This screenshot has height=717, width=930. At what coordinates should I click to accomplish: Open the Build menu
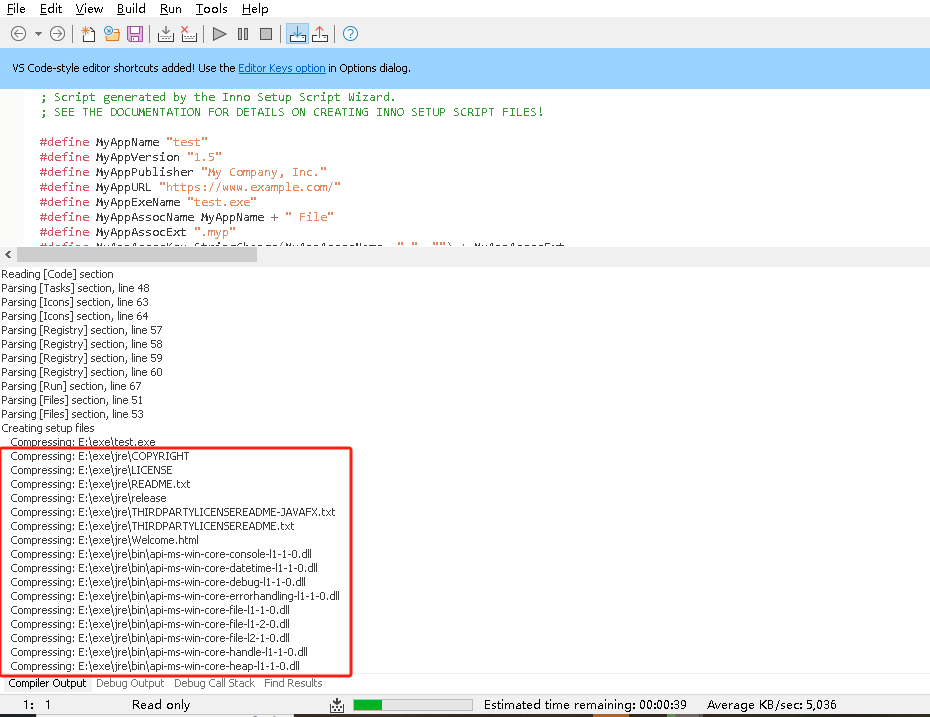click(130, 9)
